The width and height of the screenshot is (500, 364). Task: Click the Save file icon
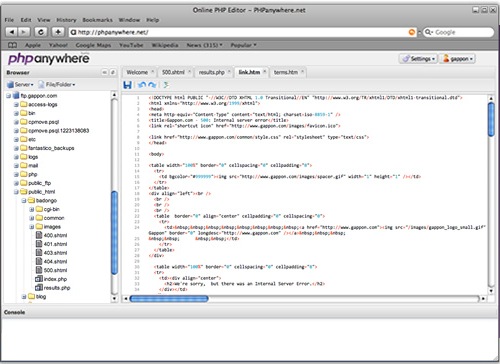pyautogui.click(x=127, y=85)
